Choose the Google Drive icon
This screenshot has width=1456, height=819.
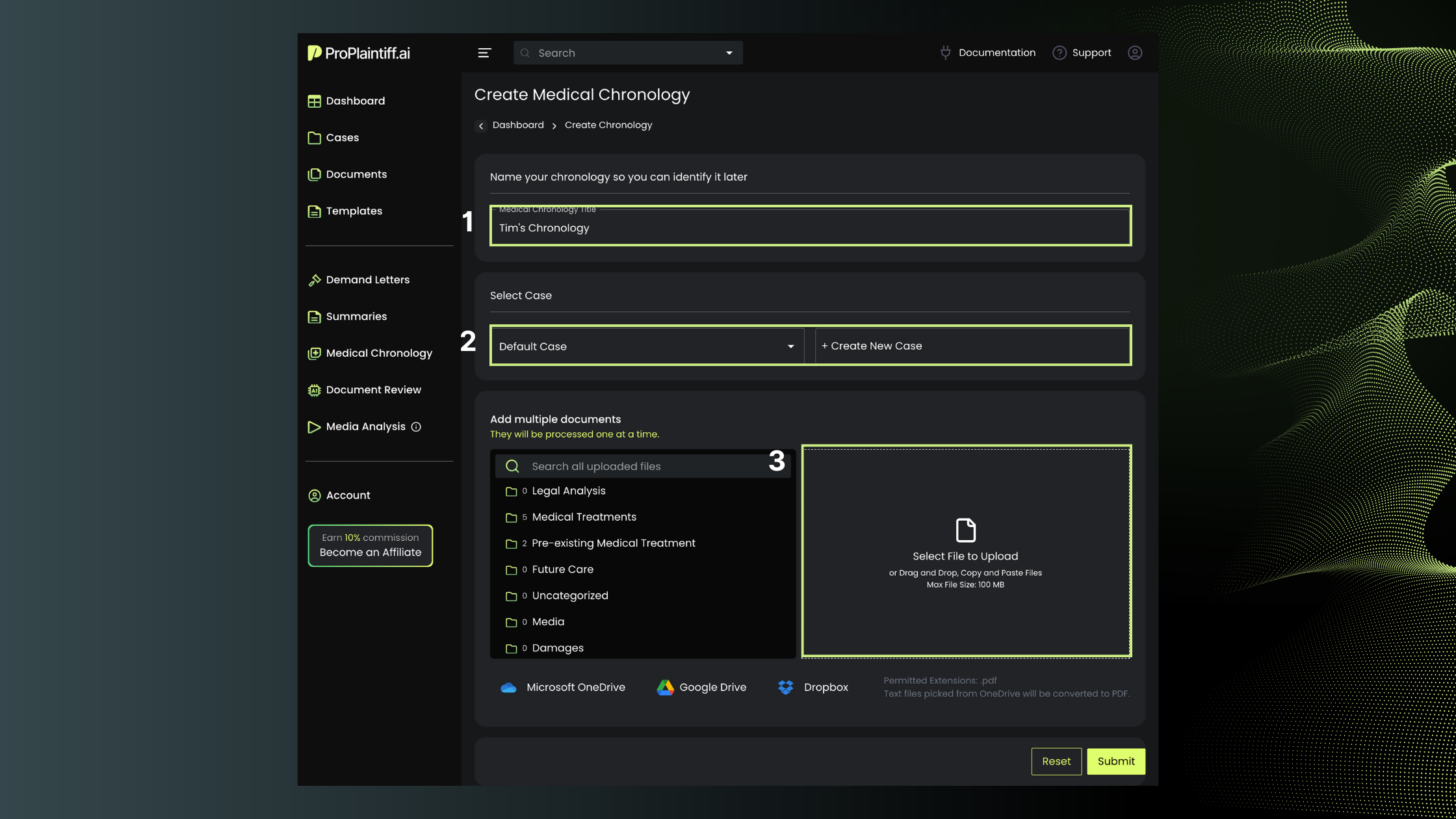[665, 688]
